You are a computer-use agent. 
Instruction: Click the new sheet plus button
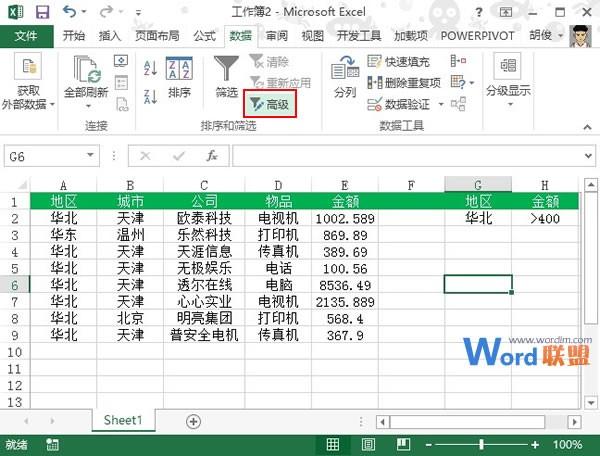(193, 422)
